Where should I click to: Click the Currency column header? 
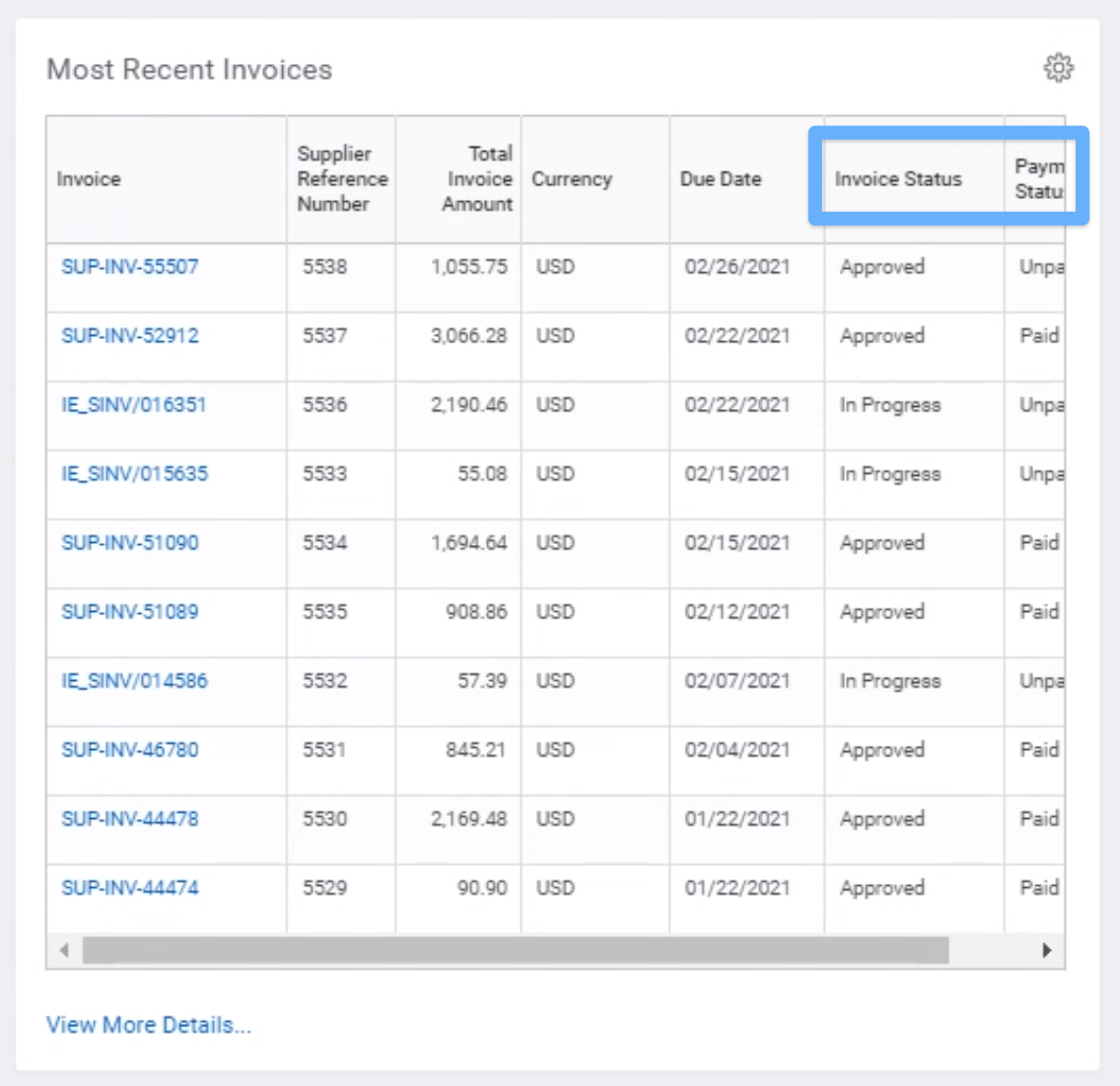coord(572,178)
